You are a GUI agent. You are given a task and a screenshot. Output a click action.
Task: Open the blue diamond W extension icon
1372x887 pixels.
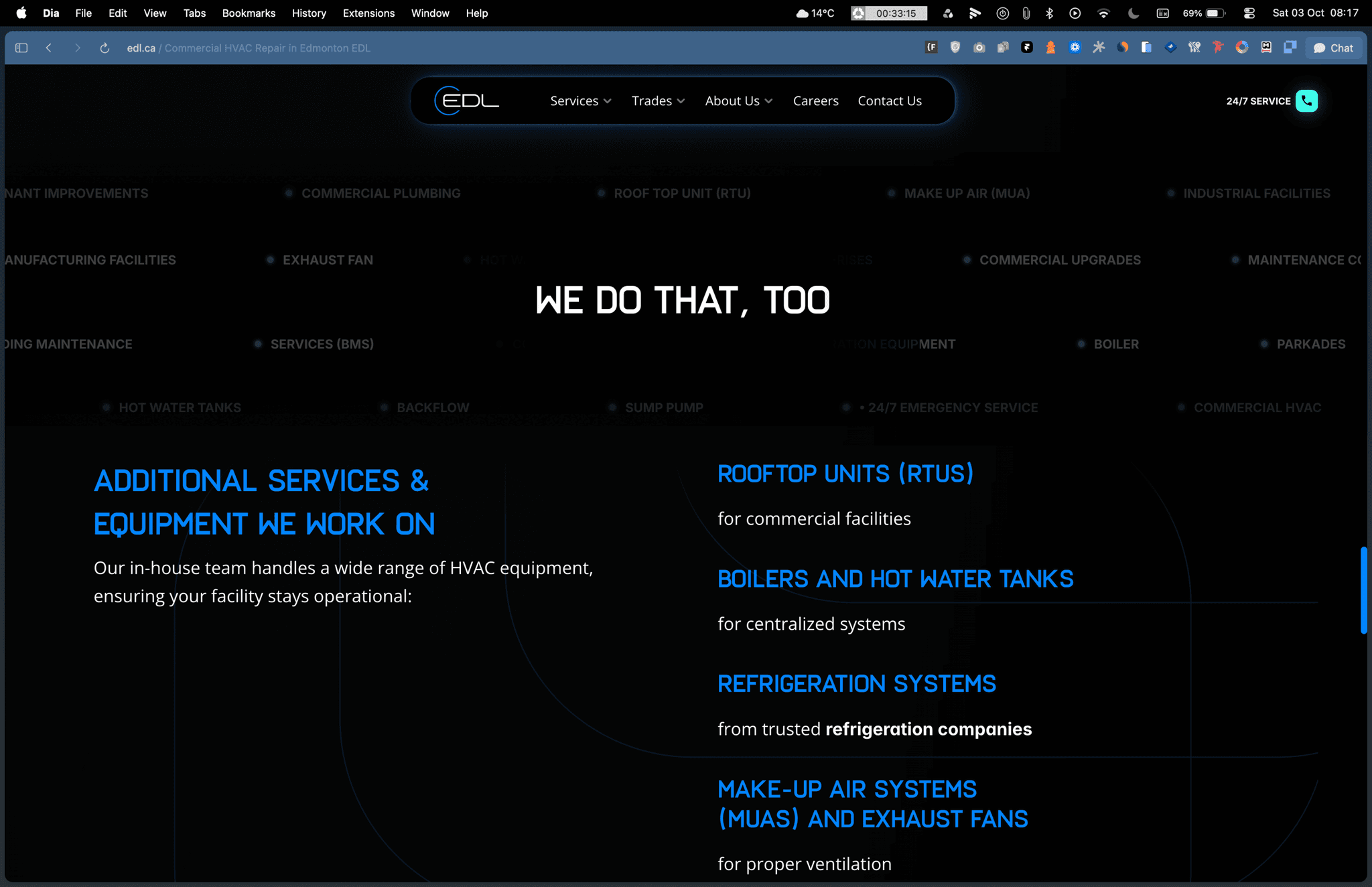pos(1170,48)
